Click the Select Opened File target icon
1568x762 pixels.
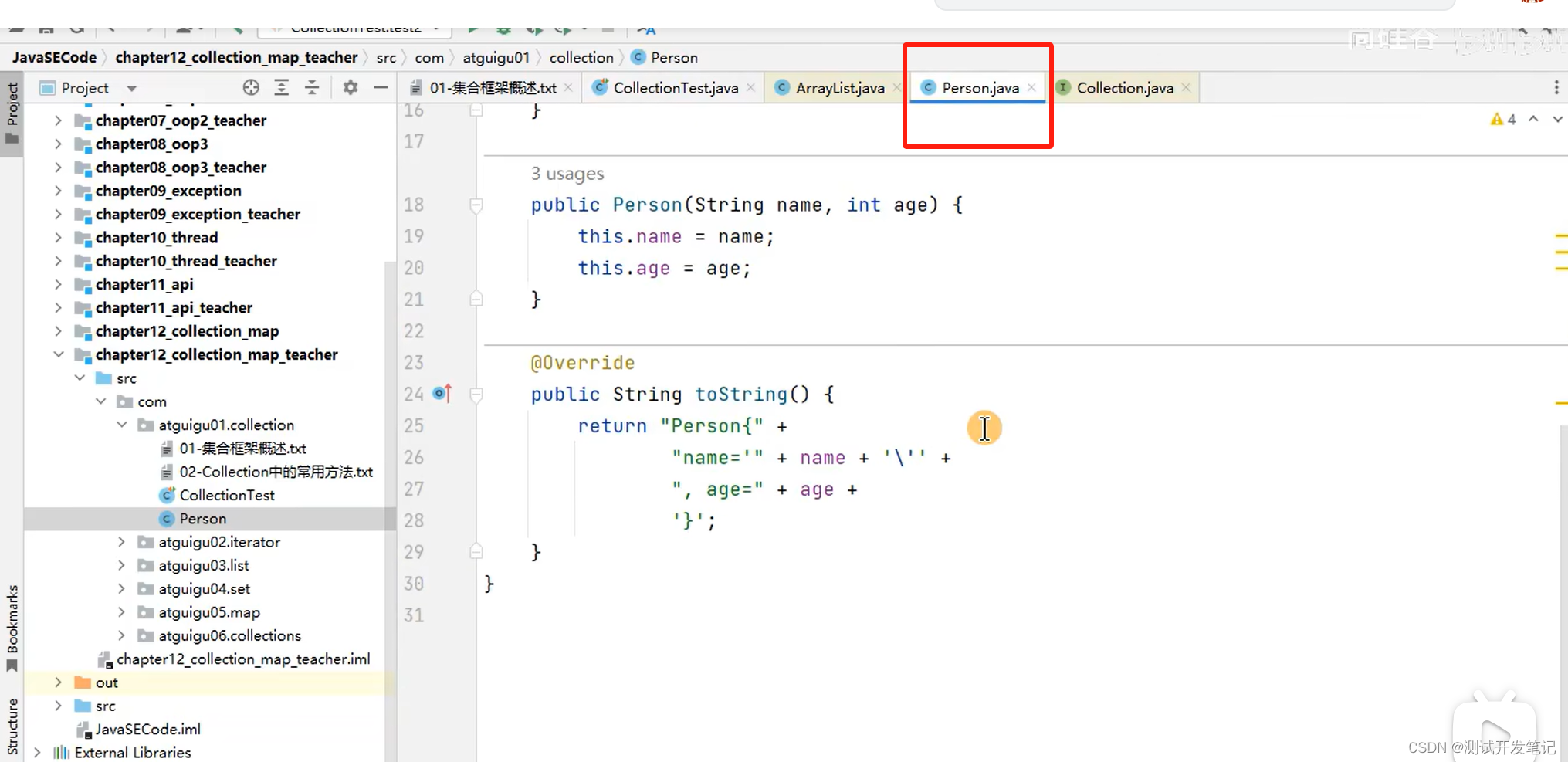251,88
